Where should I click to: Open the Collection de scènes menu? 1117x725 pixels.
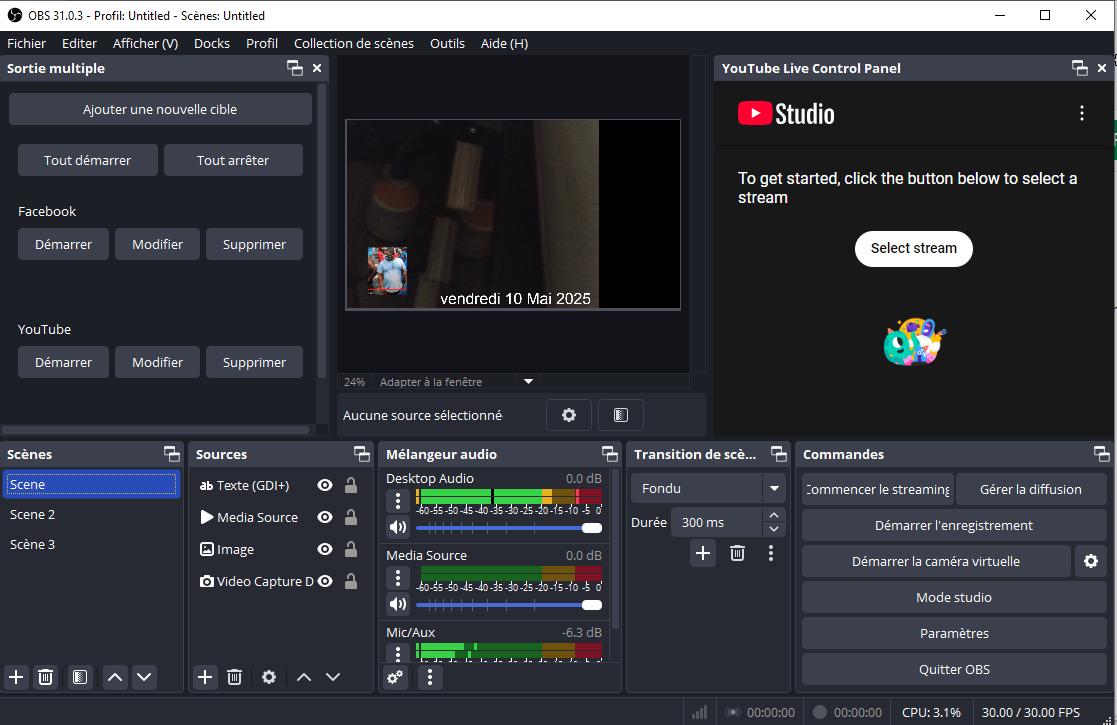click(x=353, y=43)
